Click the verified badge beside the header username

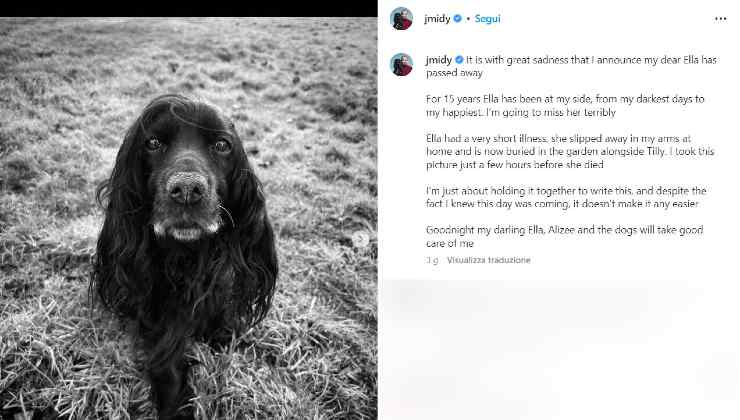(x=457, y=19)
